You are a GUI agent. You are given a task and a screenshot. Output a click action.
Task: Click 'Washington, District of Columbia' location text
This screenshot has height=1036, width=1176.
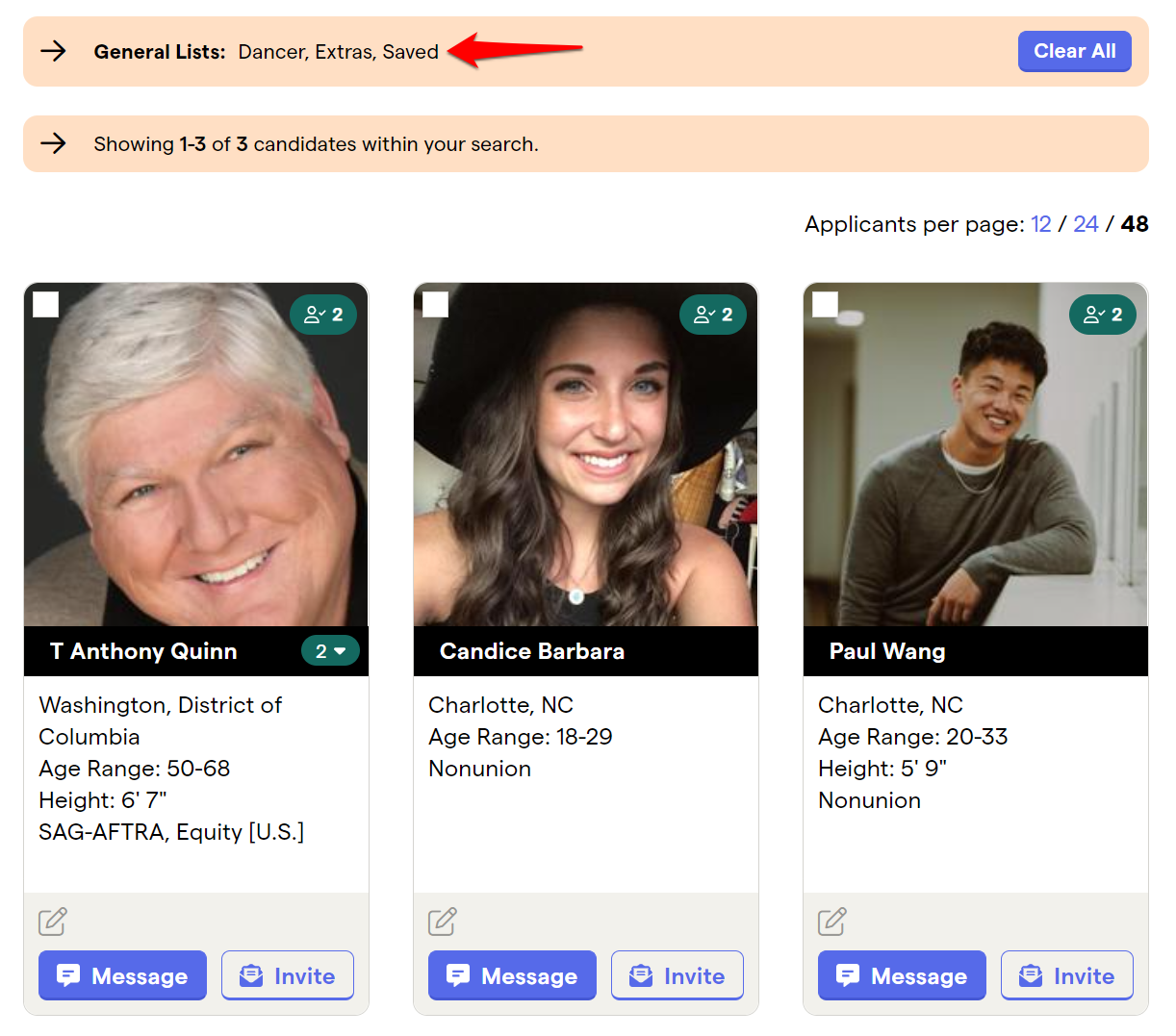tap(160, 720)
